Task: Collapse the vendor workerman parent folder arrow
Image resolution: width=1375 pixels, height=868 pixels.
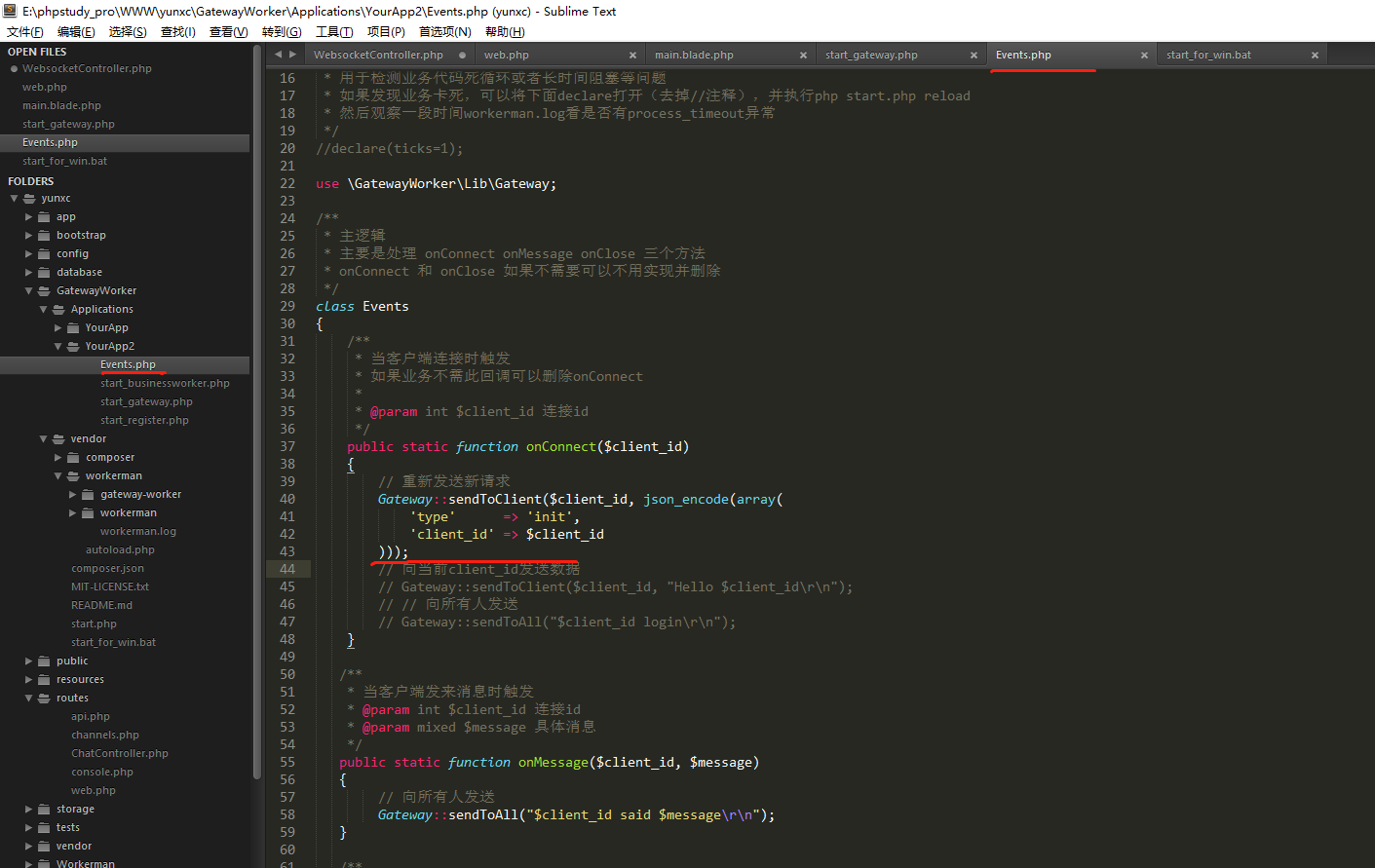Action: [x=57, y=476]
